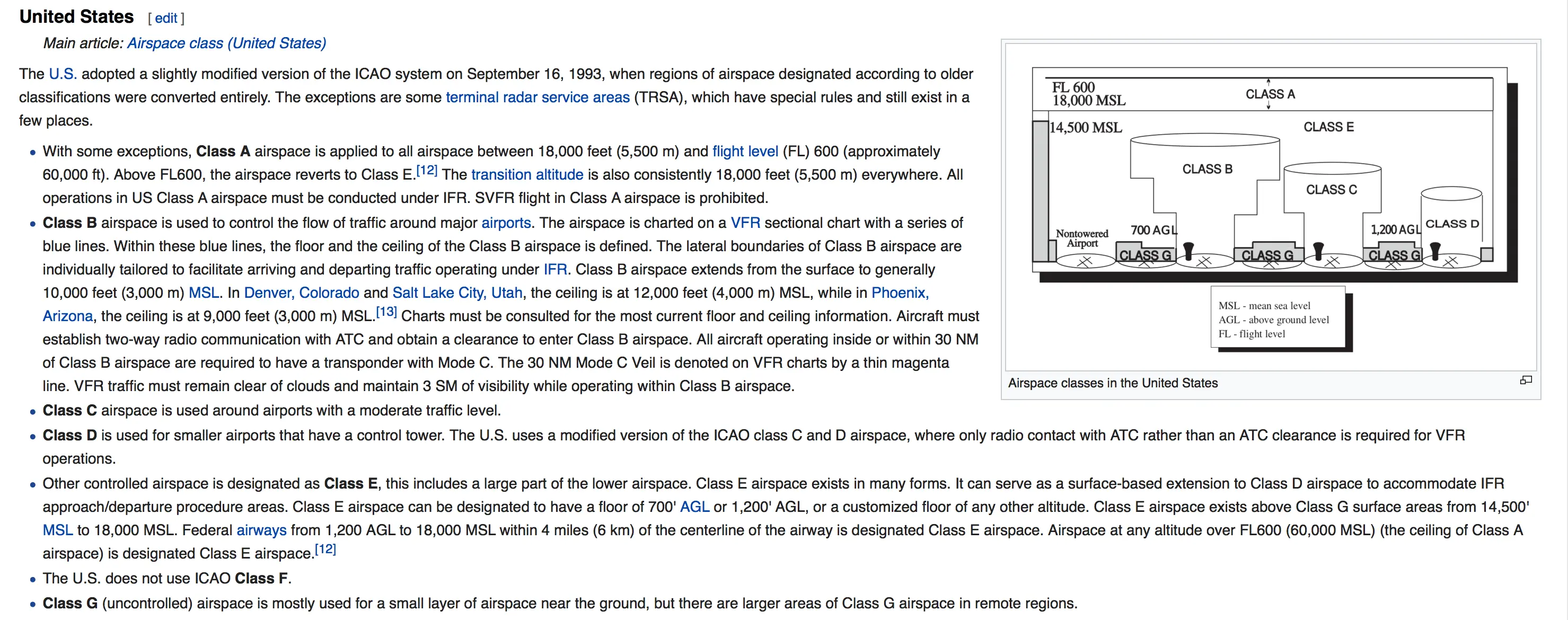Screen dimensions: 1568x620
Task: Open the Denver, Colorado link
Action: point(301,293)
